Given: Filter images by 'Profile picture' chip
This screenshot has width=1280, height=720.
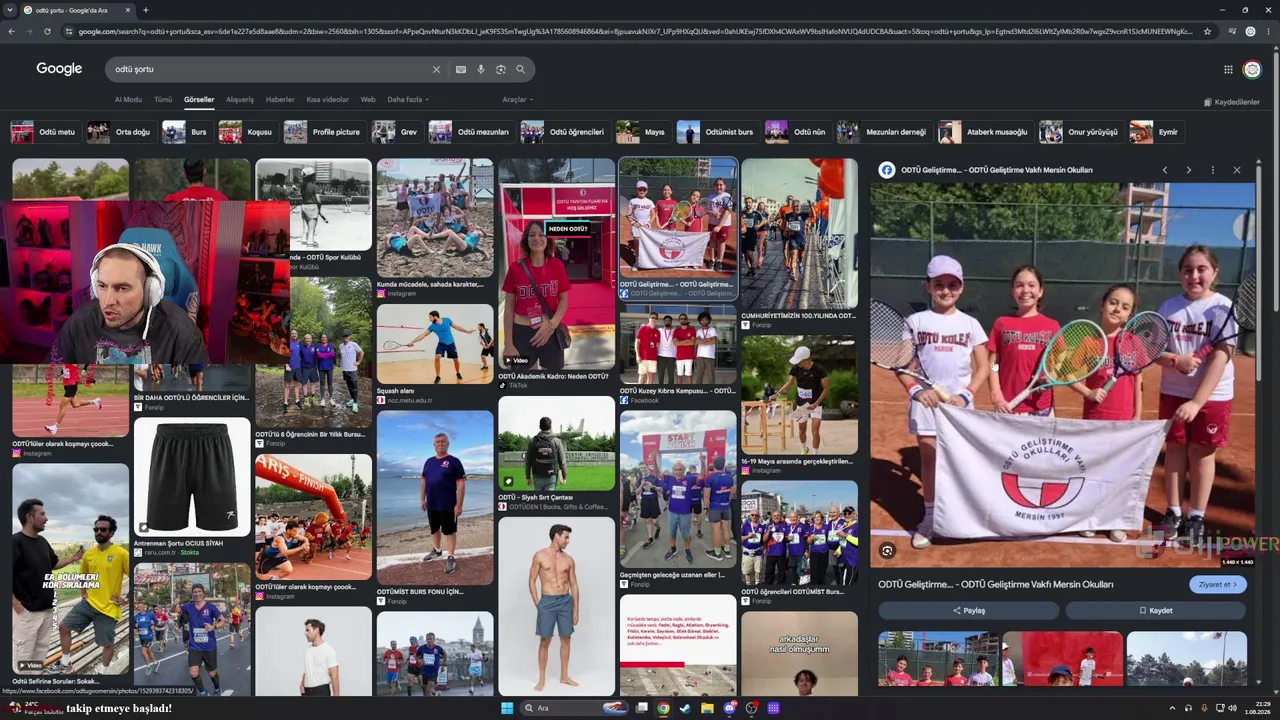Looking at the screenshot, I should pyautogui.click(x=323, y=132).
